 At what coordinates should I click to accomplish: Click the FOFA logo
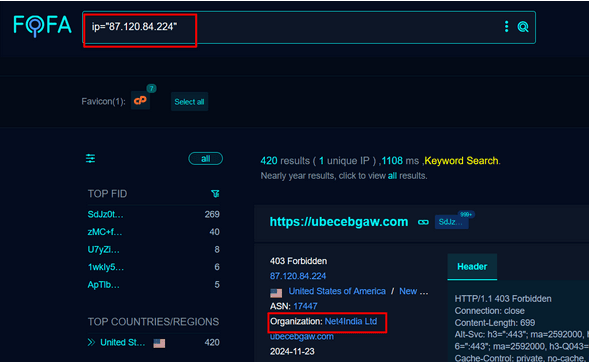click(x=42, y=25)
